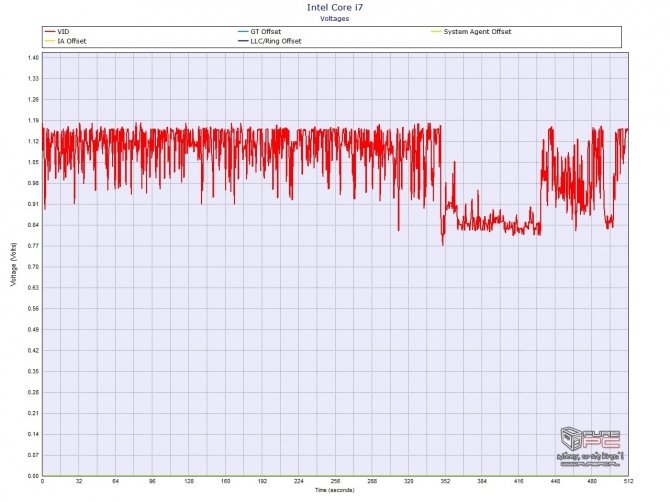Viewport: 670px width, 502px height.
Task: Click the 1.12 y-axis value
Action: (34, 141)
